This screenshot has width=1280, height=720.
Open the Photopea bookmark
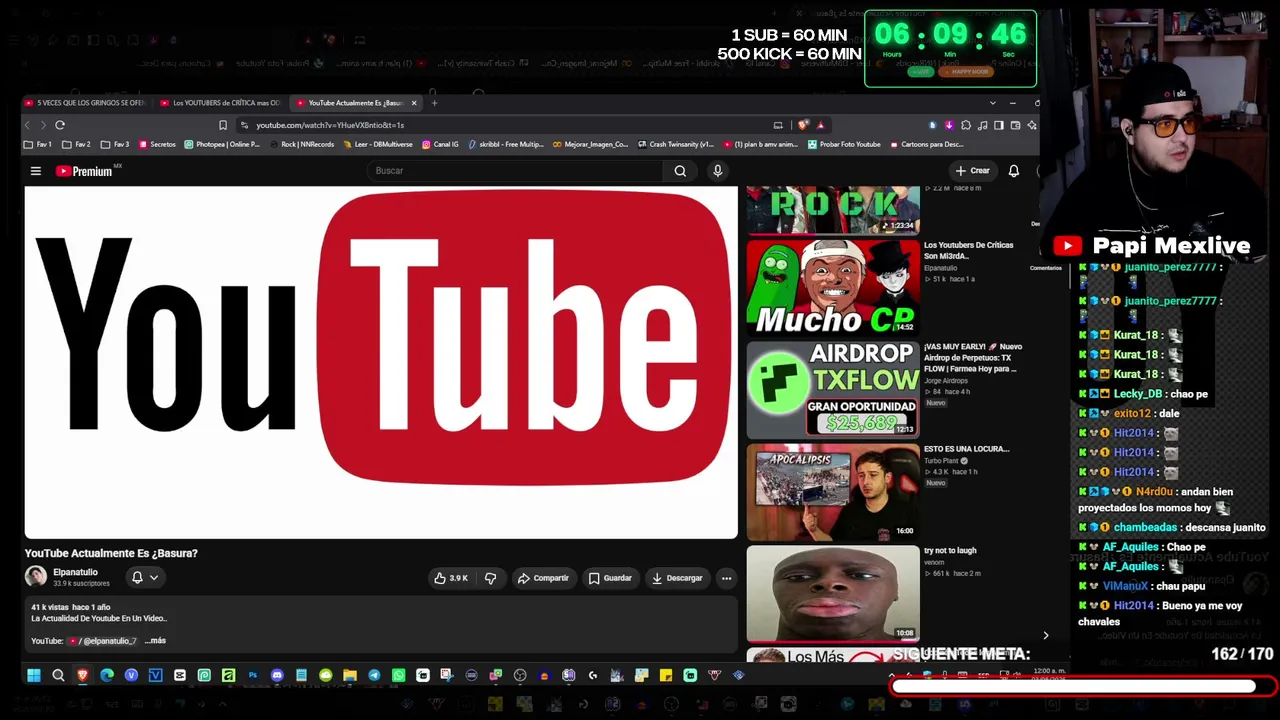pos(221,145)
